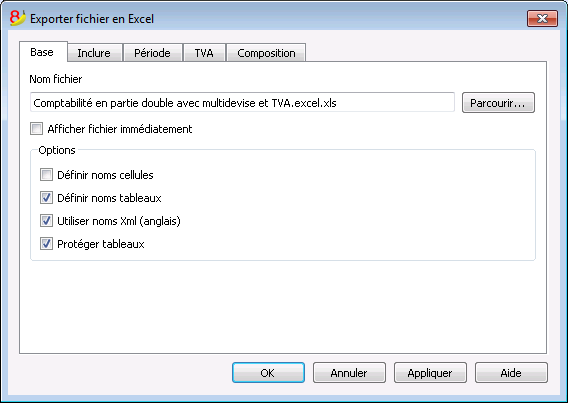The height and width of the screenshot is (403, 568).
Task: Uncheck Définir noms tableaux
Action: pyautogui.click(x=46, y=198)
